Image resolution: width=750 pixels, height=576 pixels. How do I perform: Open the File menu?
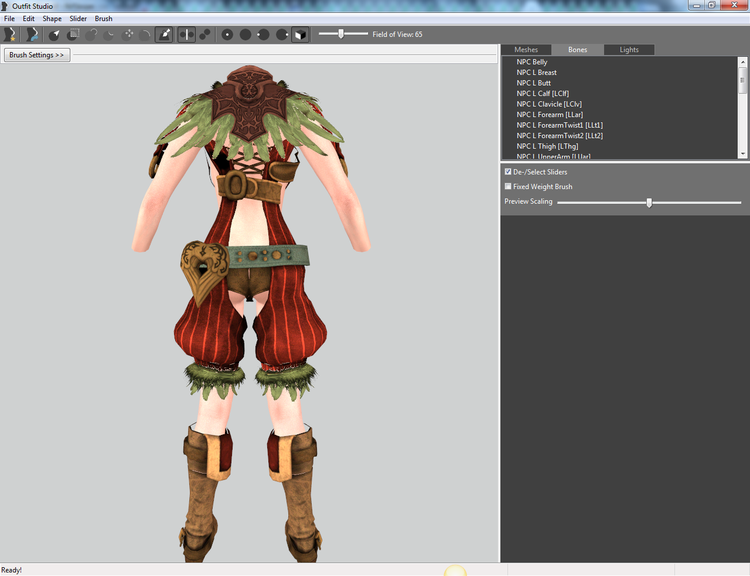[x=10, y=19]
